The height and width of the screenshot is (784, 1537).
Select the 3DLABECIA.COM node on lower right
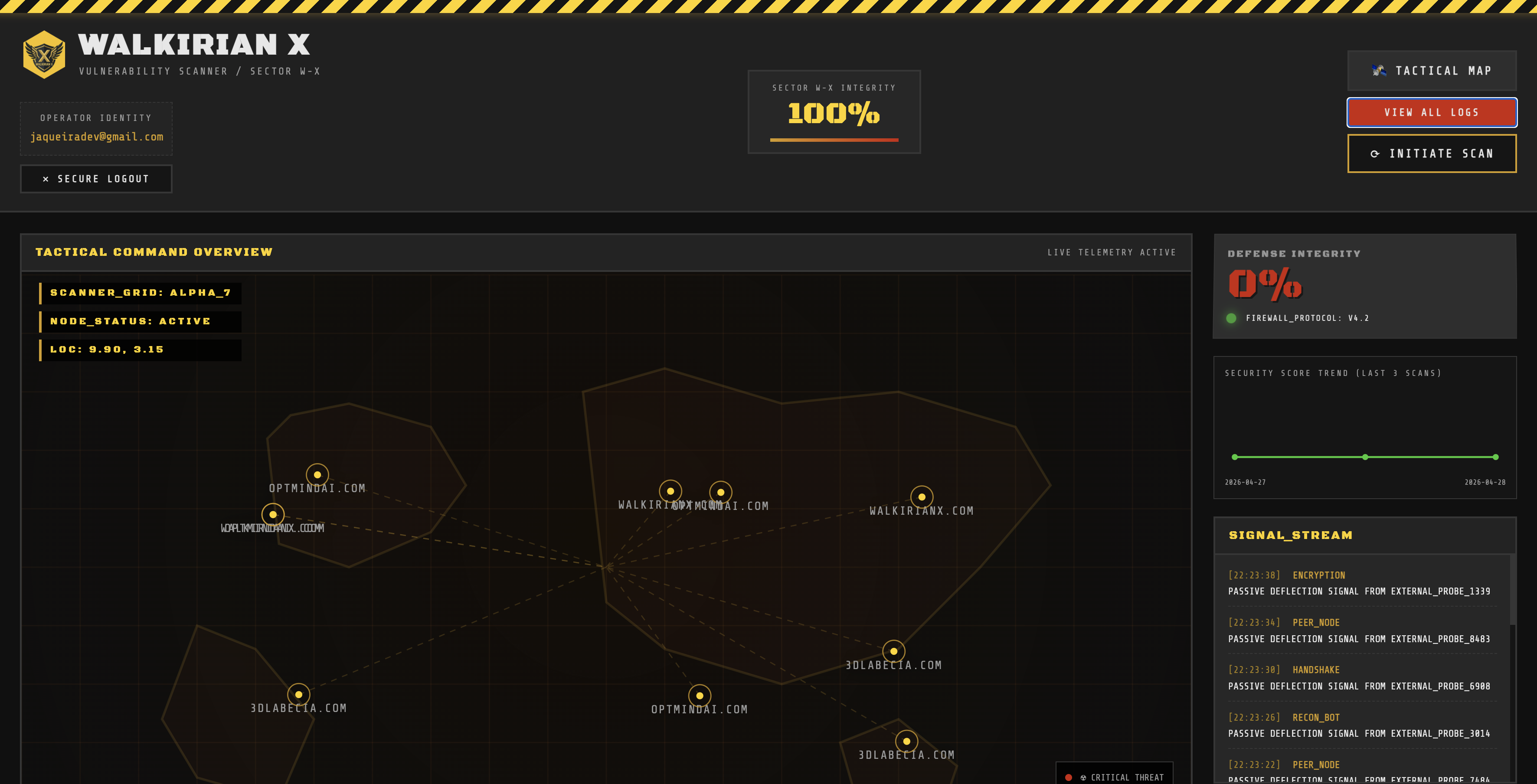click(894, 652)
